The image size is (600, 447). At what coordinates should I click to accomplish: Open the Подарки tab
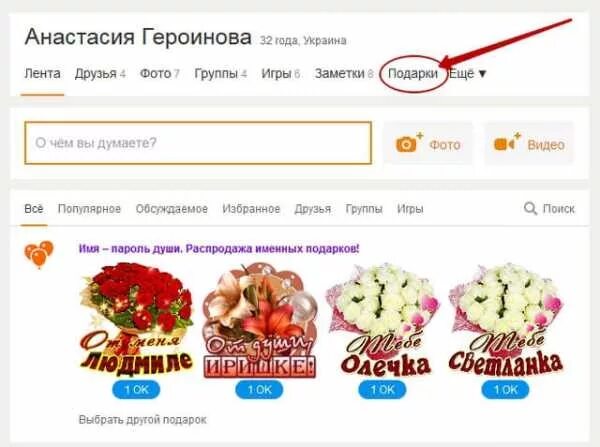pyautogui.click(x=412, y=73)
